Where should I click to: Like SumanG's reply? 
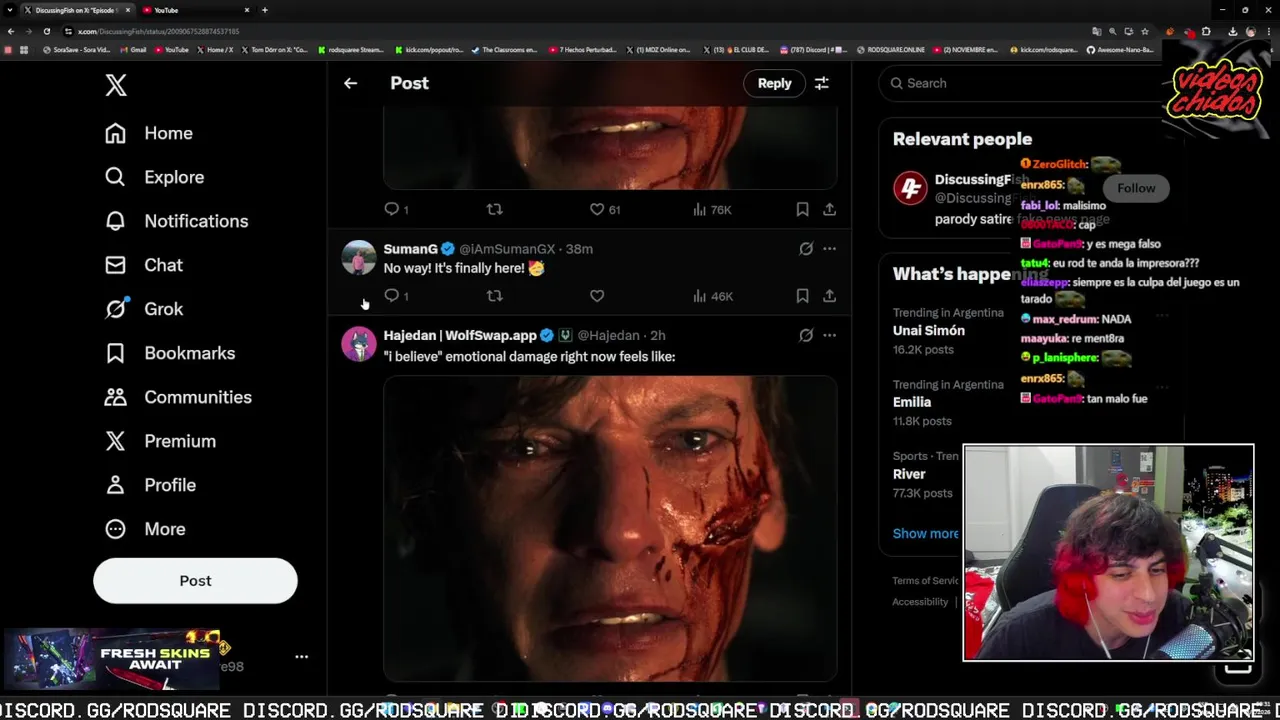tap(597, 295)
